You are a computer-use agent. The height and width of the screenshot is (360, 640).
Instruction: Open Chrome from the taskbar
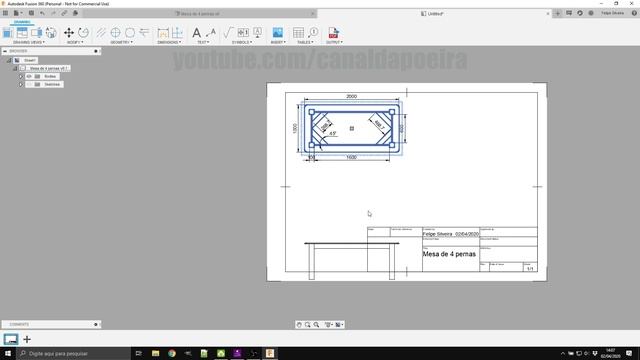[172, 353]
